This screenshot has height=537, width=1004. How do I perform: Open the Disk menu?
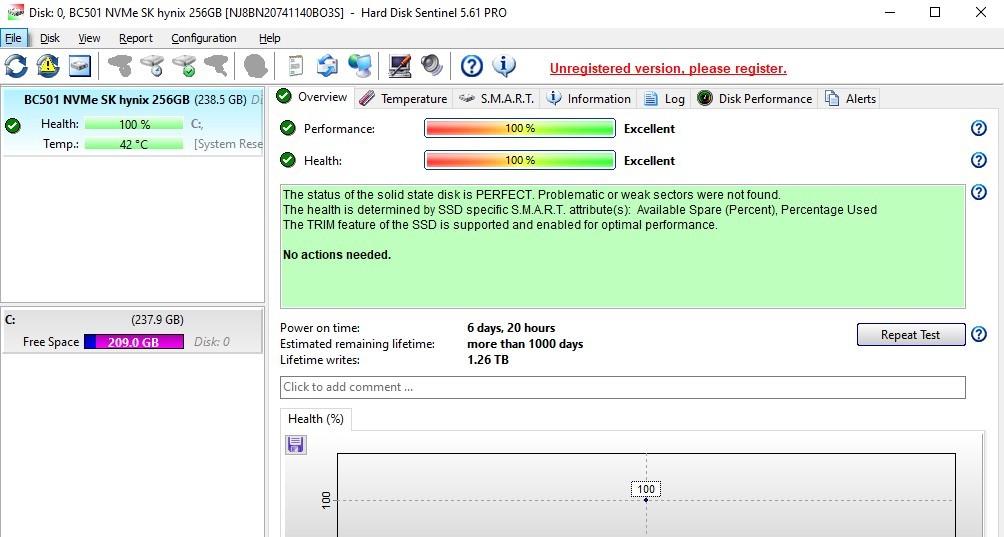[50, 38]
